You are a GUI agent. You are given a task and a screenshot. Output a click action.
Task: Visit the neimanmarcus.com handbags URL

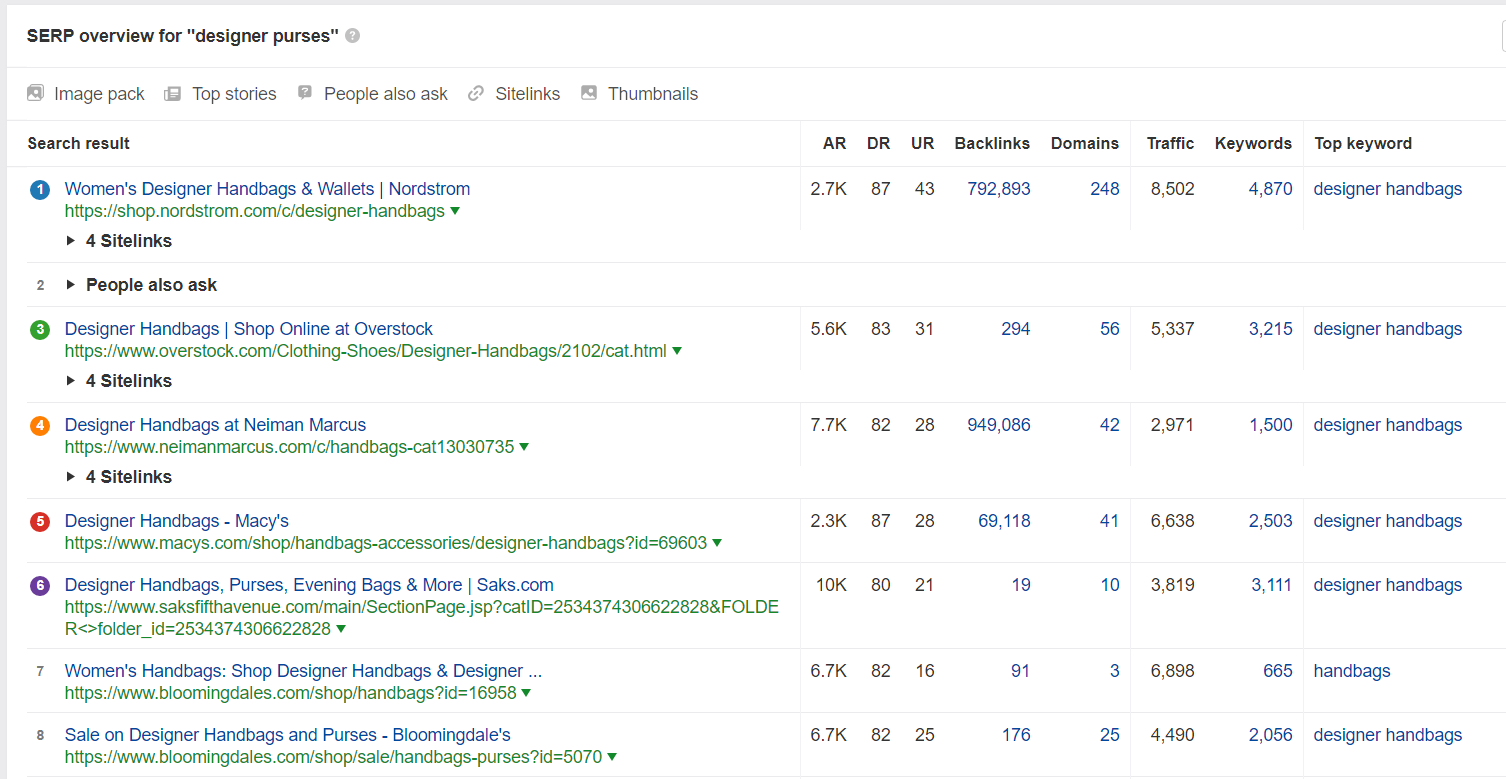tap(290, 447)
